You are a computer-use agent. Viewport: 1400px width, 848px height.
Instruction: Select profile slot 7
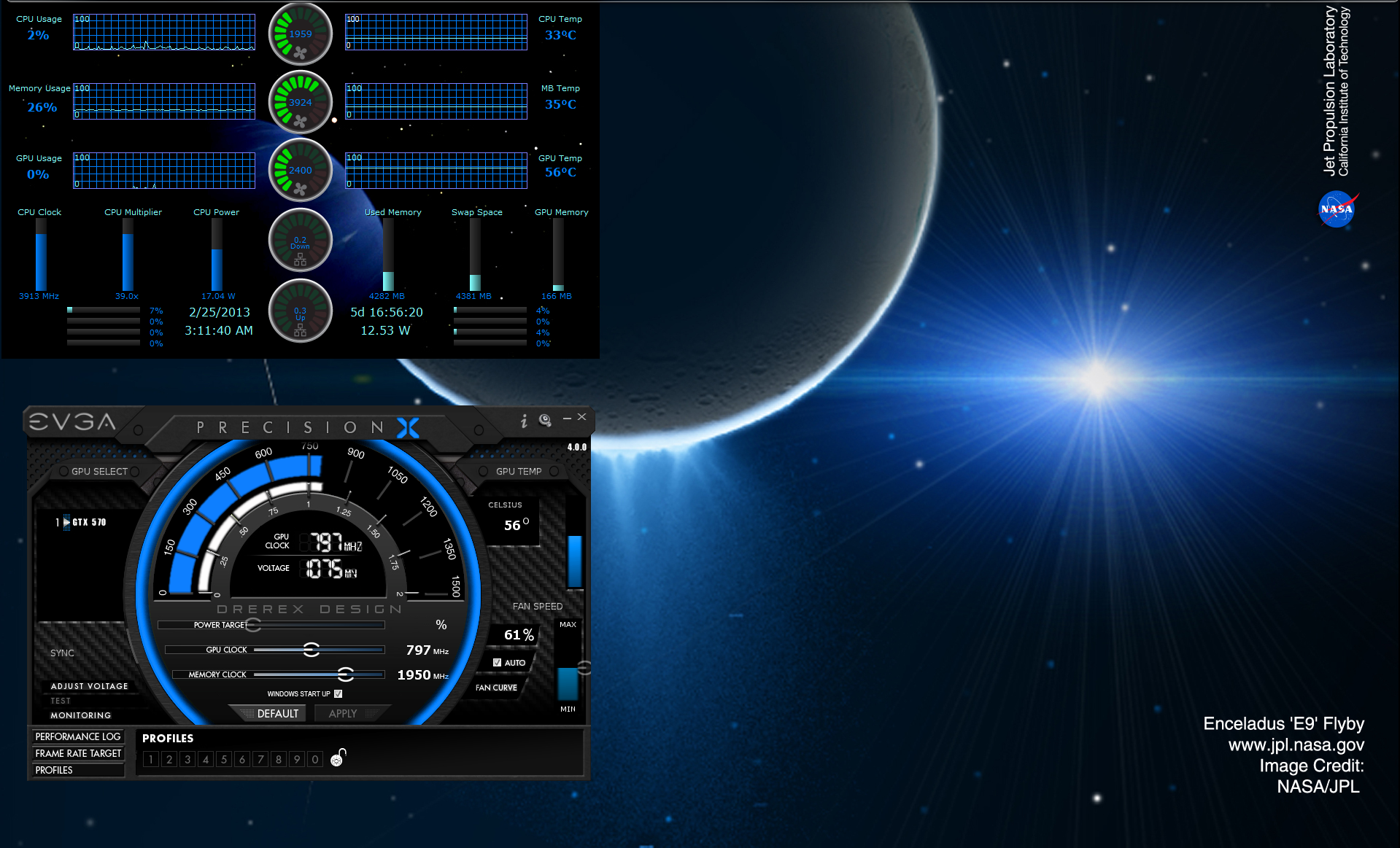click(260, 759)
